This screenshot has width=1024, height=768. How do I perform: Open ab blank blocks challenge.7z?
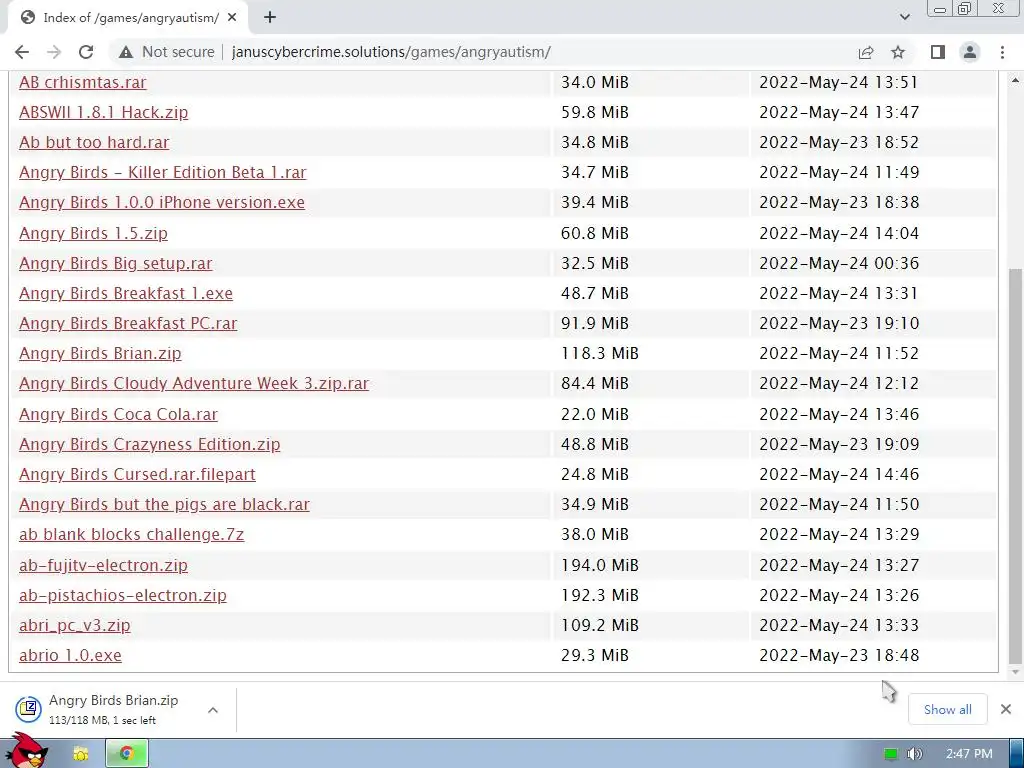131,534
